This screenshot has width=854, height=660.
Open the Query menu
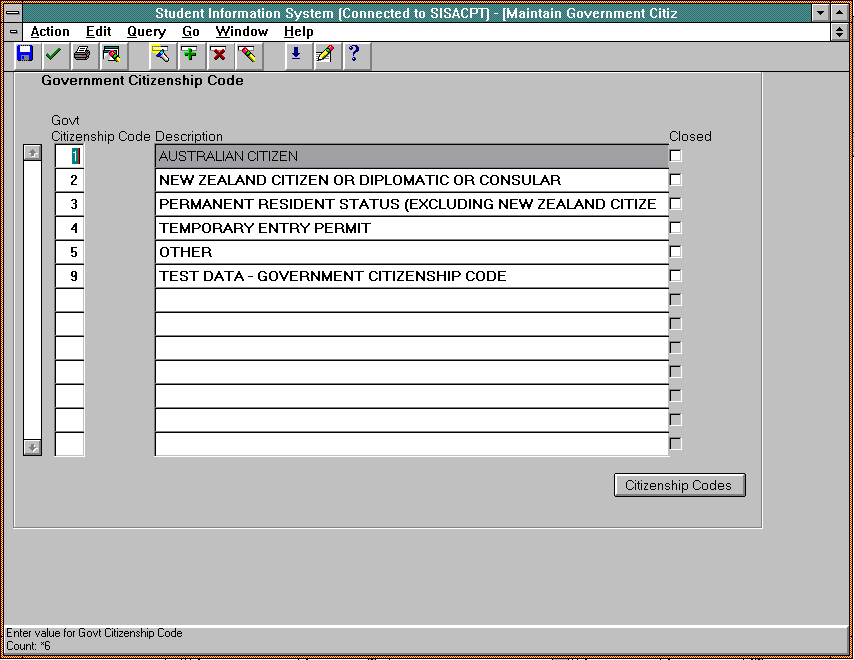click(146, 32)
